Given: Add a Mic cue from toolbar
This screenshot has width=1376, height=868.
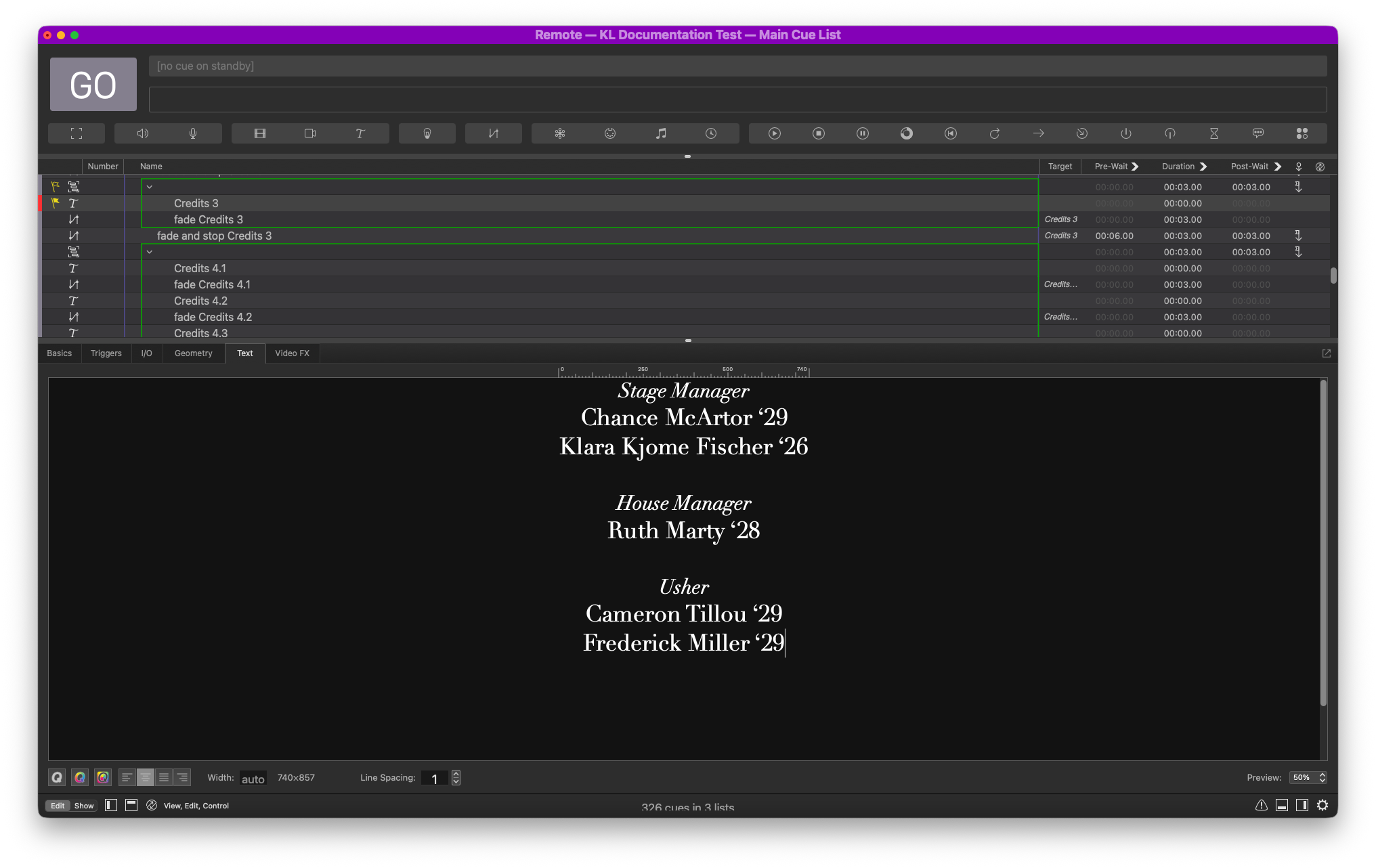Looking at the screenshot, I should point(193,133).
